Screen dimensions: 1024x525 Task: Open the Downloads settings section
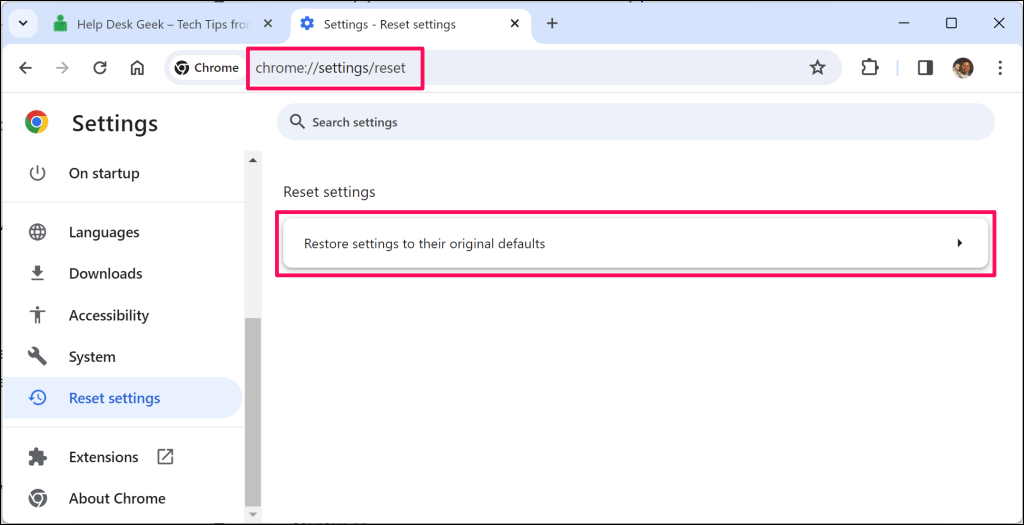(105, 273)
